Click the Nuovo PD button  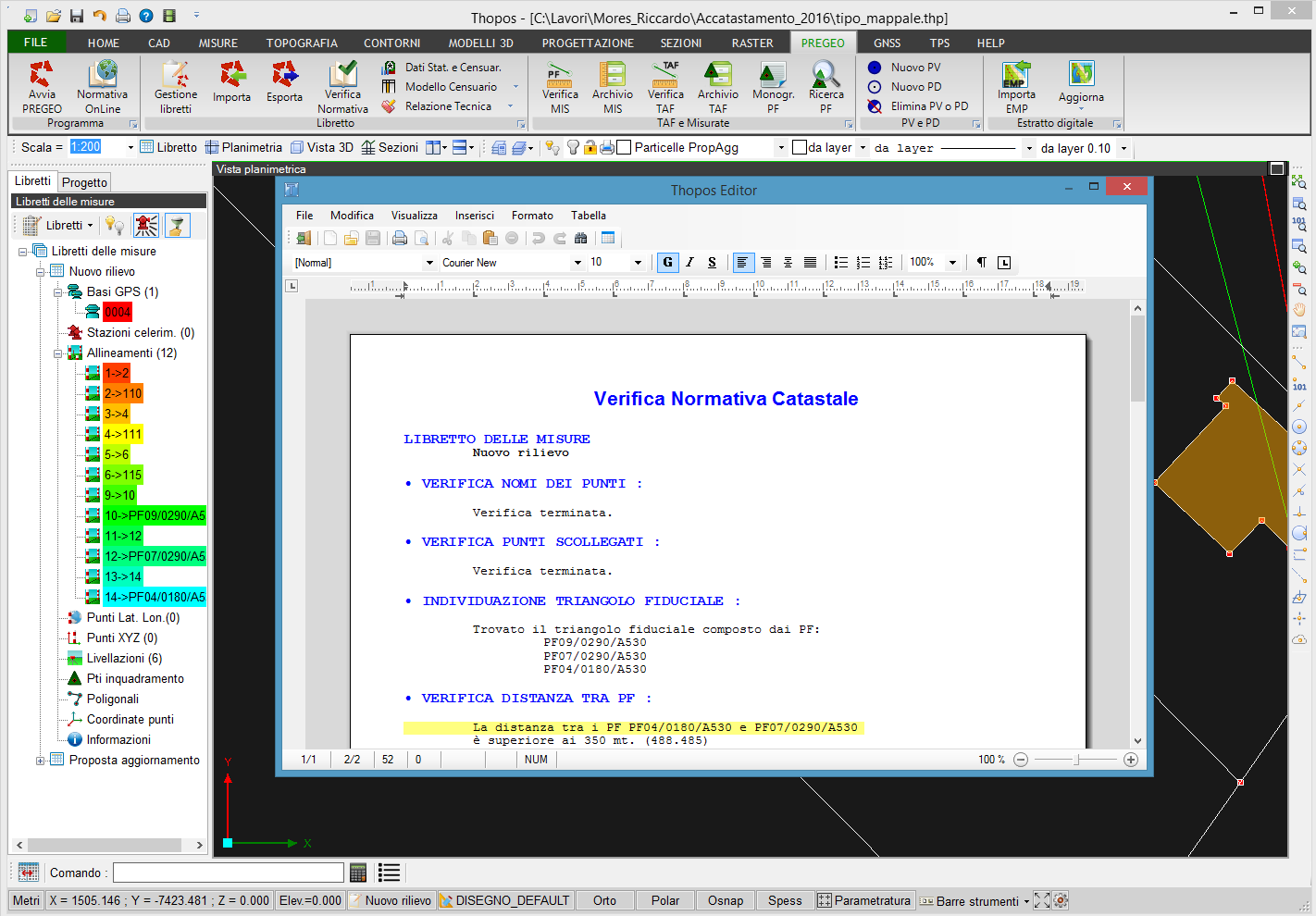[x=904, y=87]
